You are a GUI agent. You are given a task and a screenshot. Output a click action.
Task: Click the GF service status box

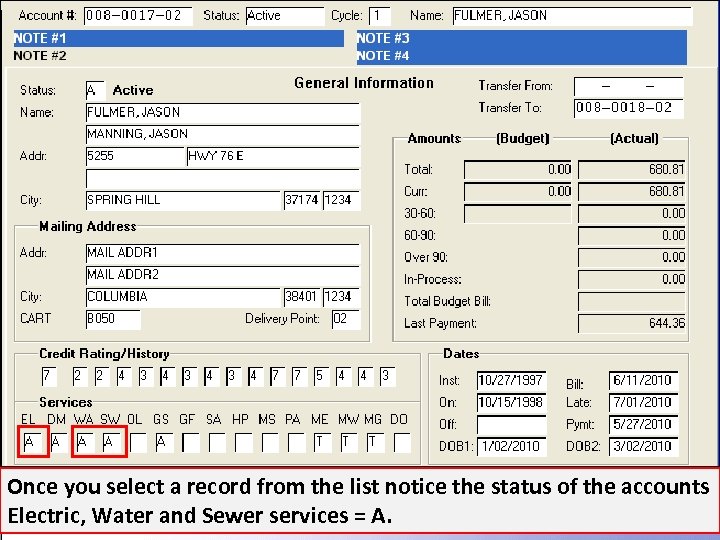click(191, 443)
